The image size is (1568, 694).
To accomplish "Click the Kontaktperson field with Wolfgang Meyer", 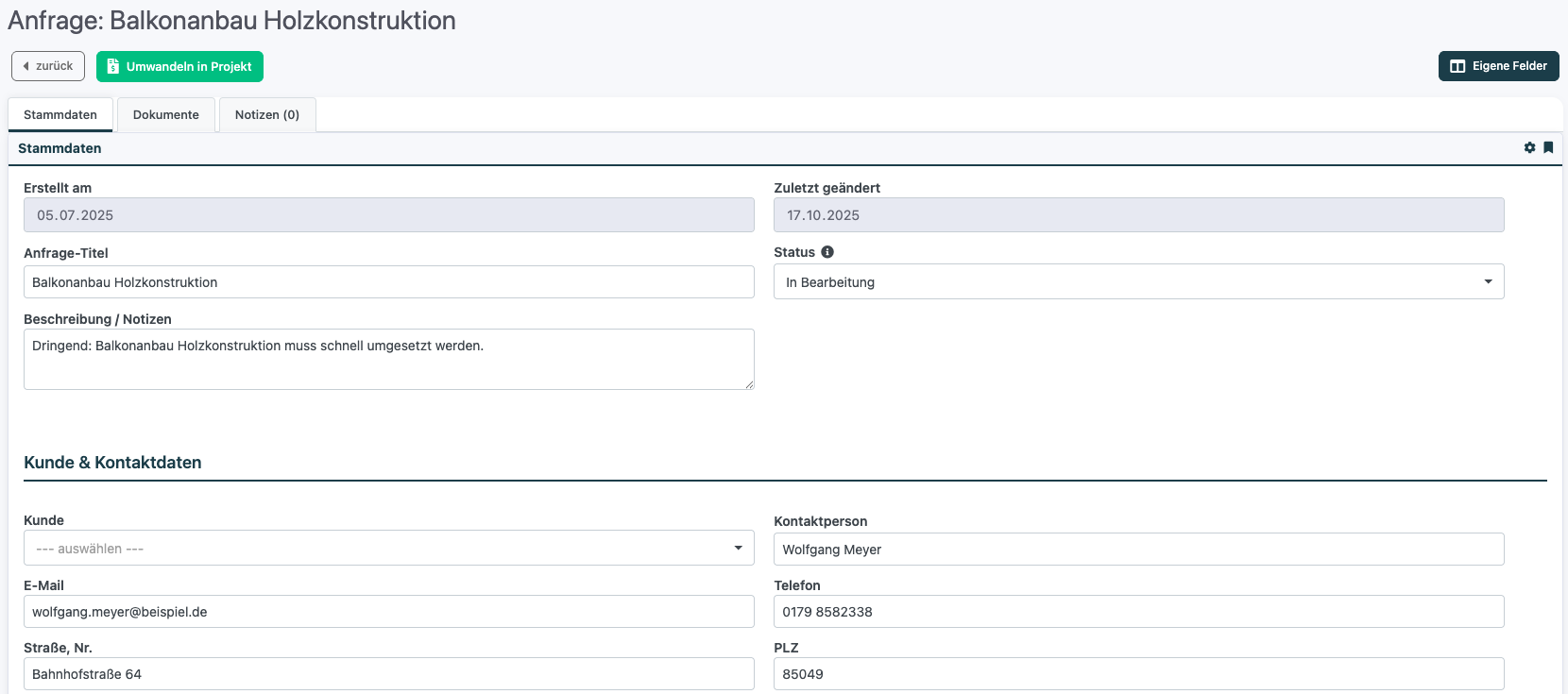I will click(x=1138, y=550).
